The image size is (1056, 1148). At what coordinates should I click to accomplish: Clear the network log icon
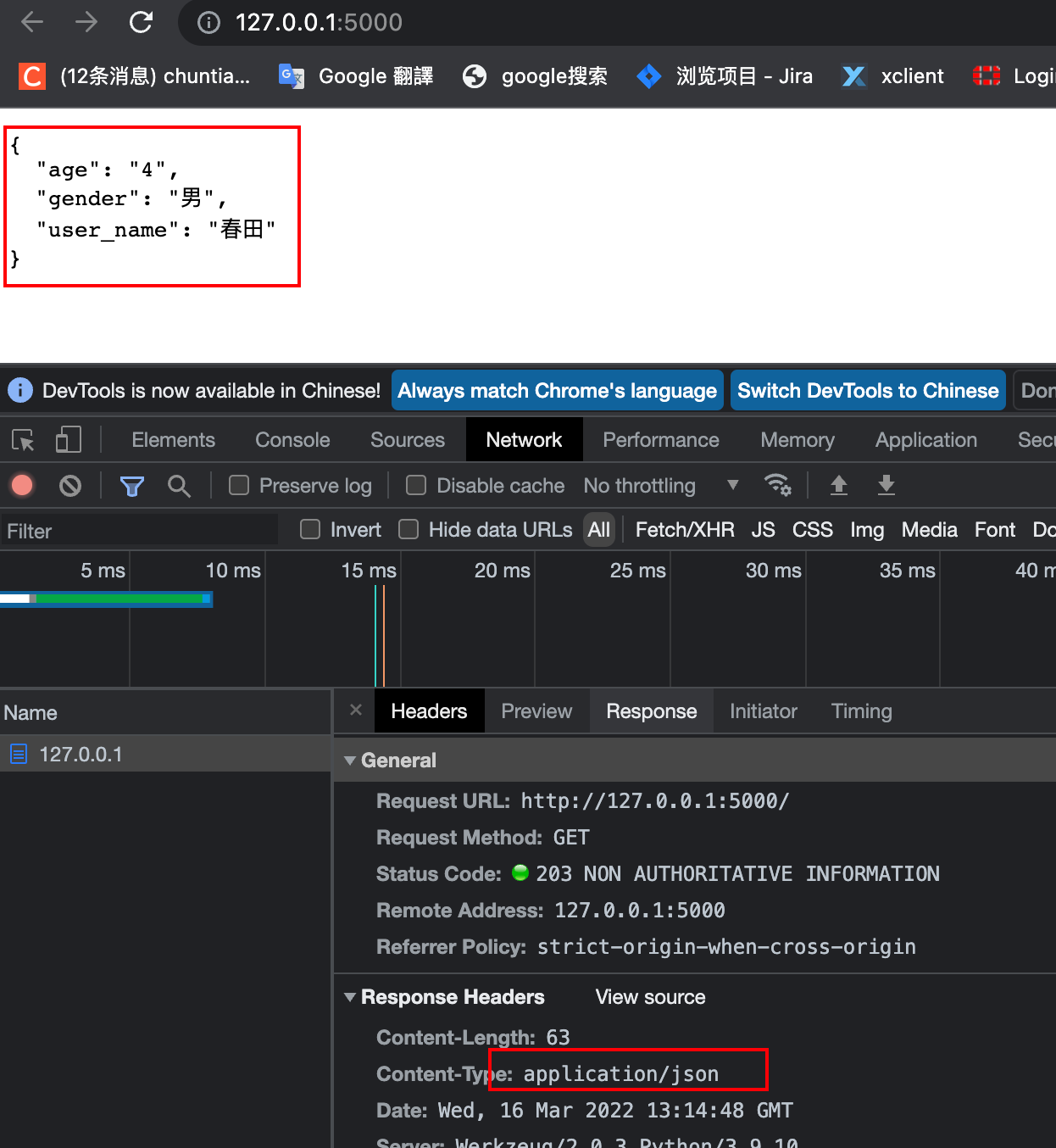(x=70, y=486)
